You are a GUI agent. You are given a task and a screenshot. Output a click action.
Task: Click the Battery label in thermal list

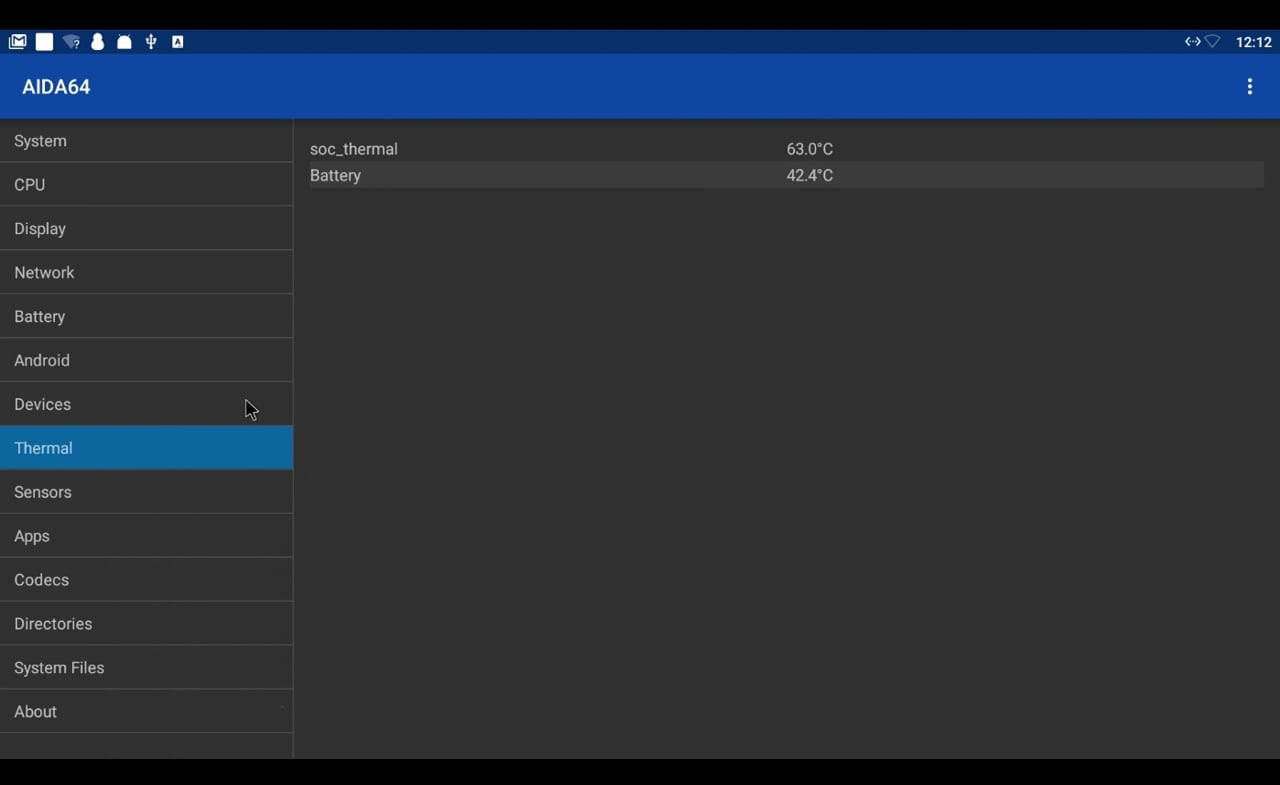[x=336, y=175]
